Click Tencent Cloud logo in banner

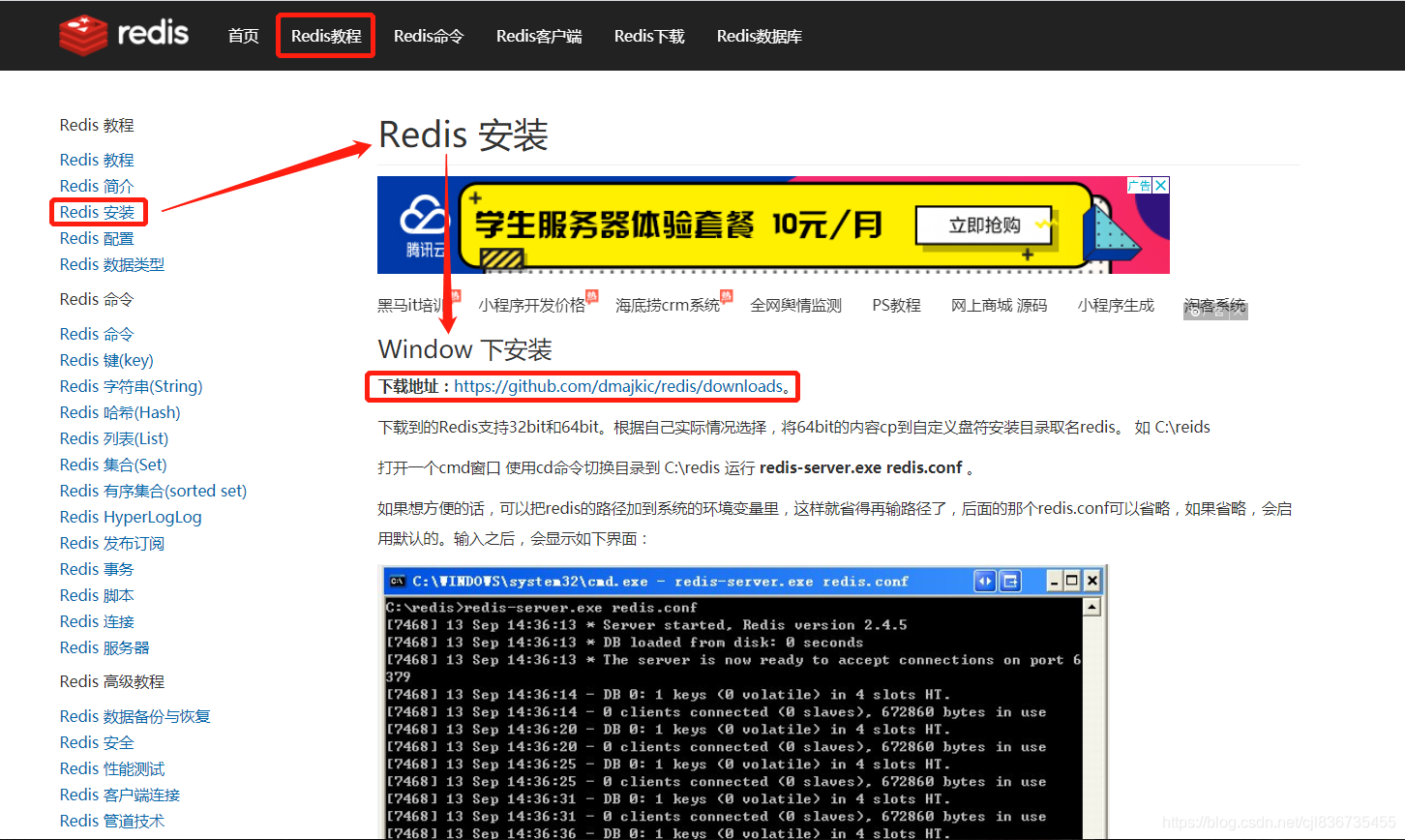[x=425, y=227]
